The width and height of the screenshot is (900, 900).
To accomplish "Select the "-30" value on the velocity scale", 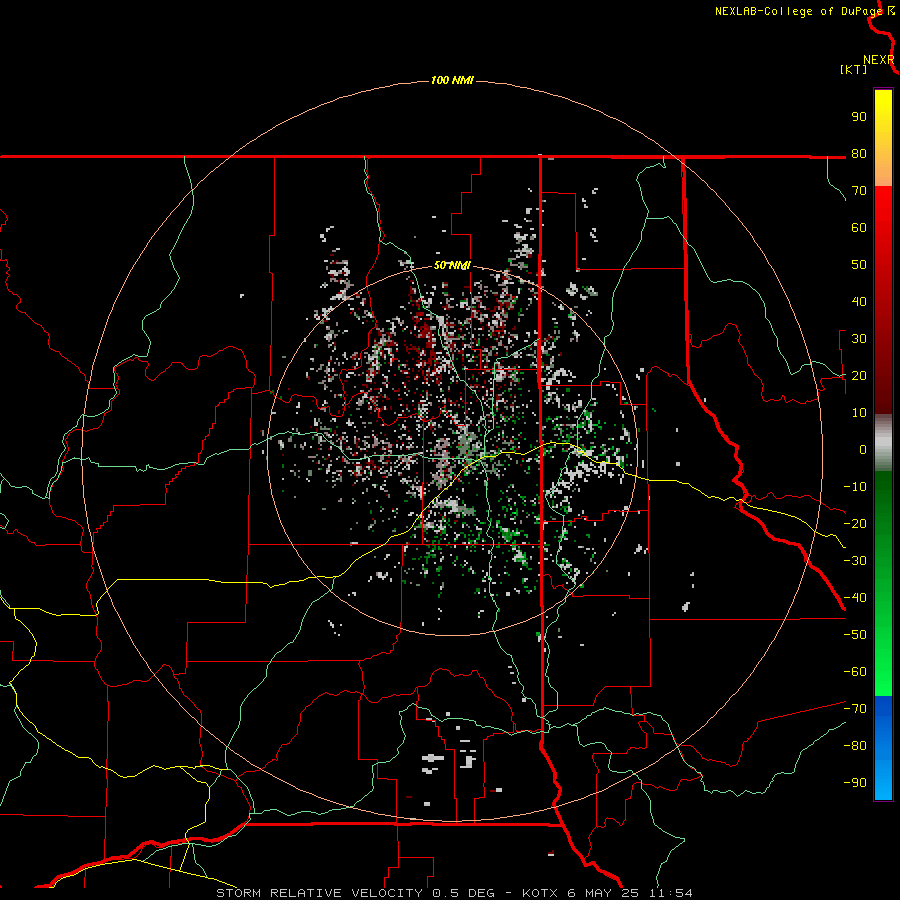I will click(x=855, y=560).
